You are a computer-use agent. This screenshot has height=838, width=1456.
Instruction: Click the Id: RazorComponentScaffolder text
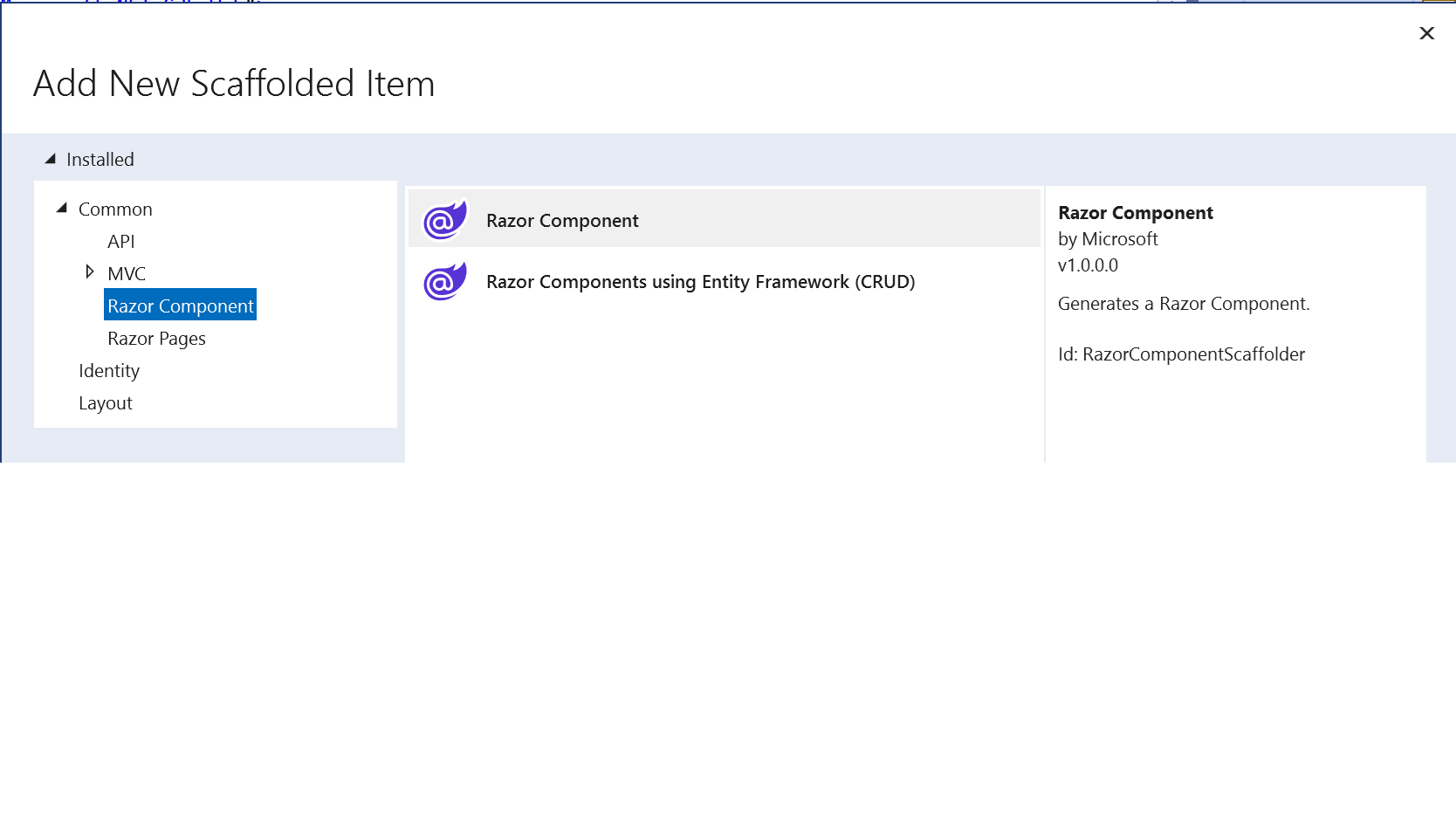1182,354
